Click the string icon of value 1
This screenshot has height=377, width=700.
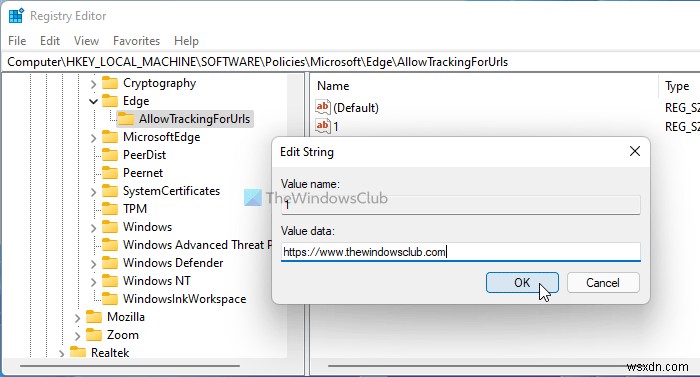(x=322, y=126)
